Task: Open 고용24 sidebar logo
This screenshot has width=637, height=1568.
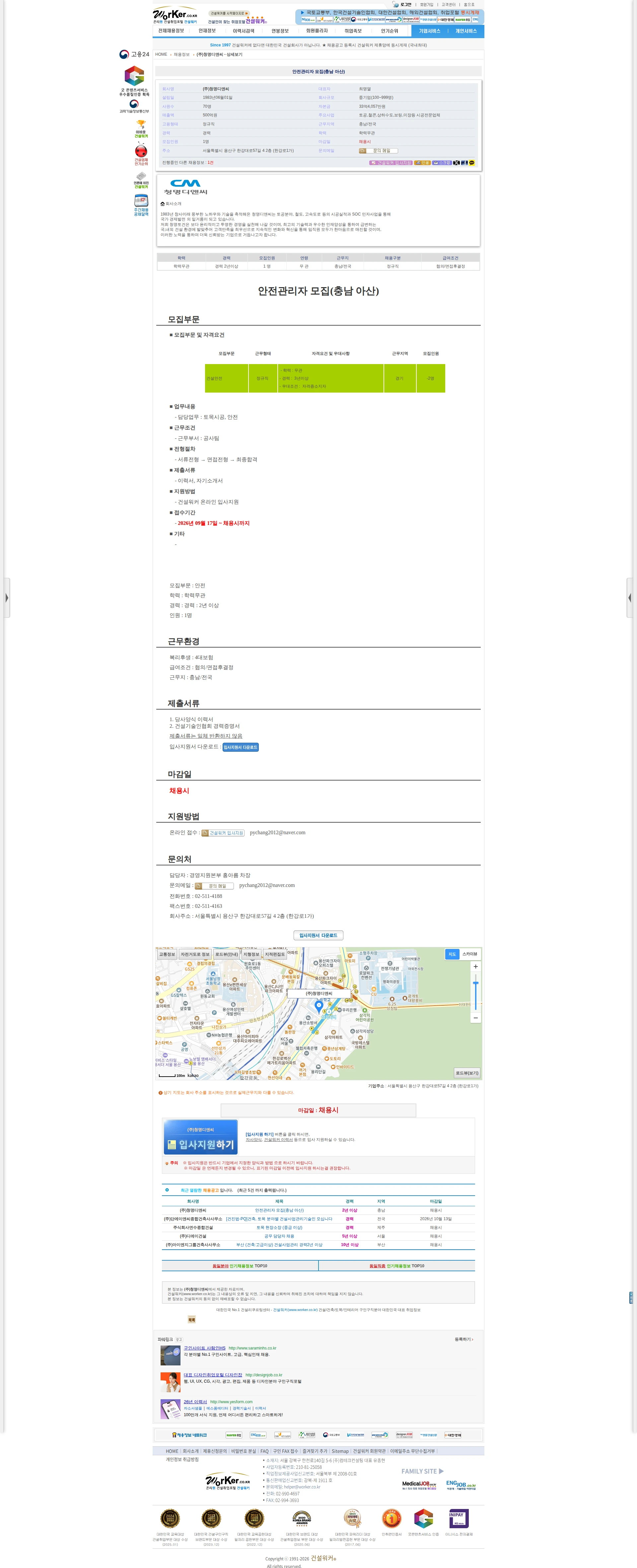Action: [134, 54]
